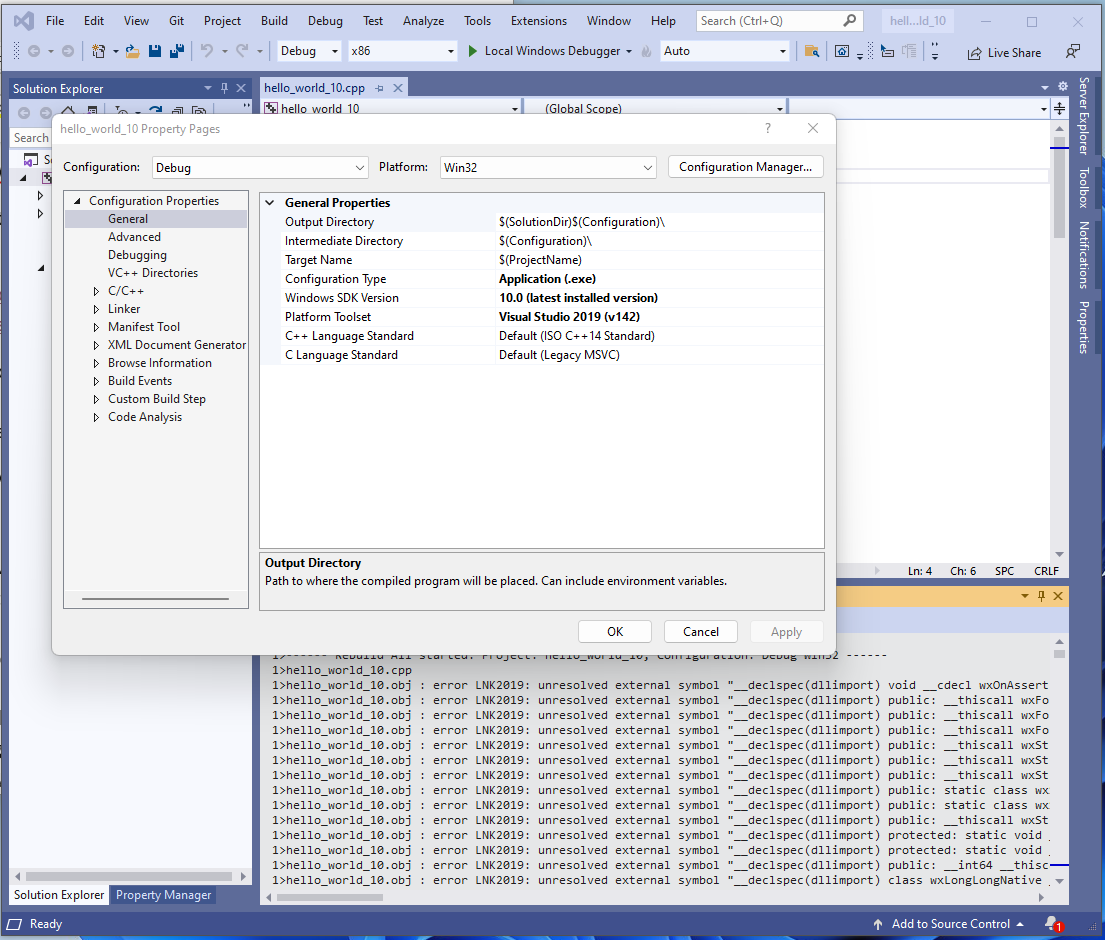Click the Live Share arrow icon
This screenshot has height=940, width=1105.
pyautogui.click(x=974, y=53)
